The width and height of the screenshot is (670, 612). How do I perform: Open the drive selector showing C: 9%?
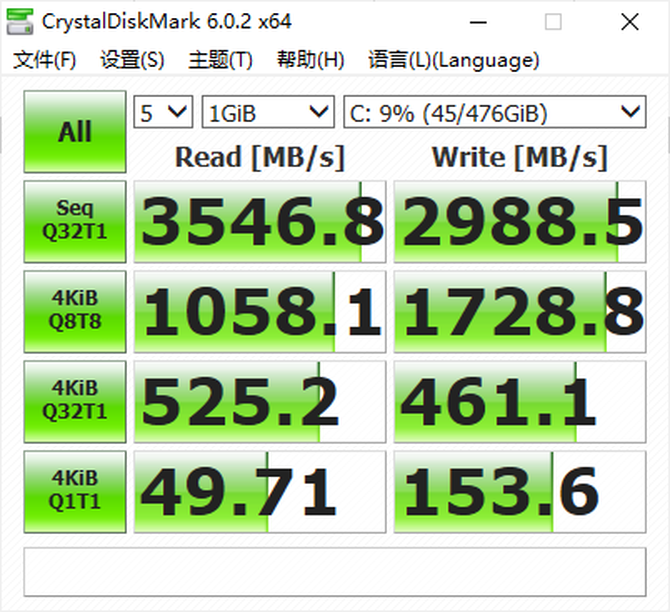pos(494,112)
